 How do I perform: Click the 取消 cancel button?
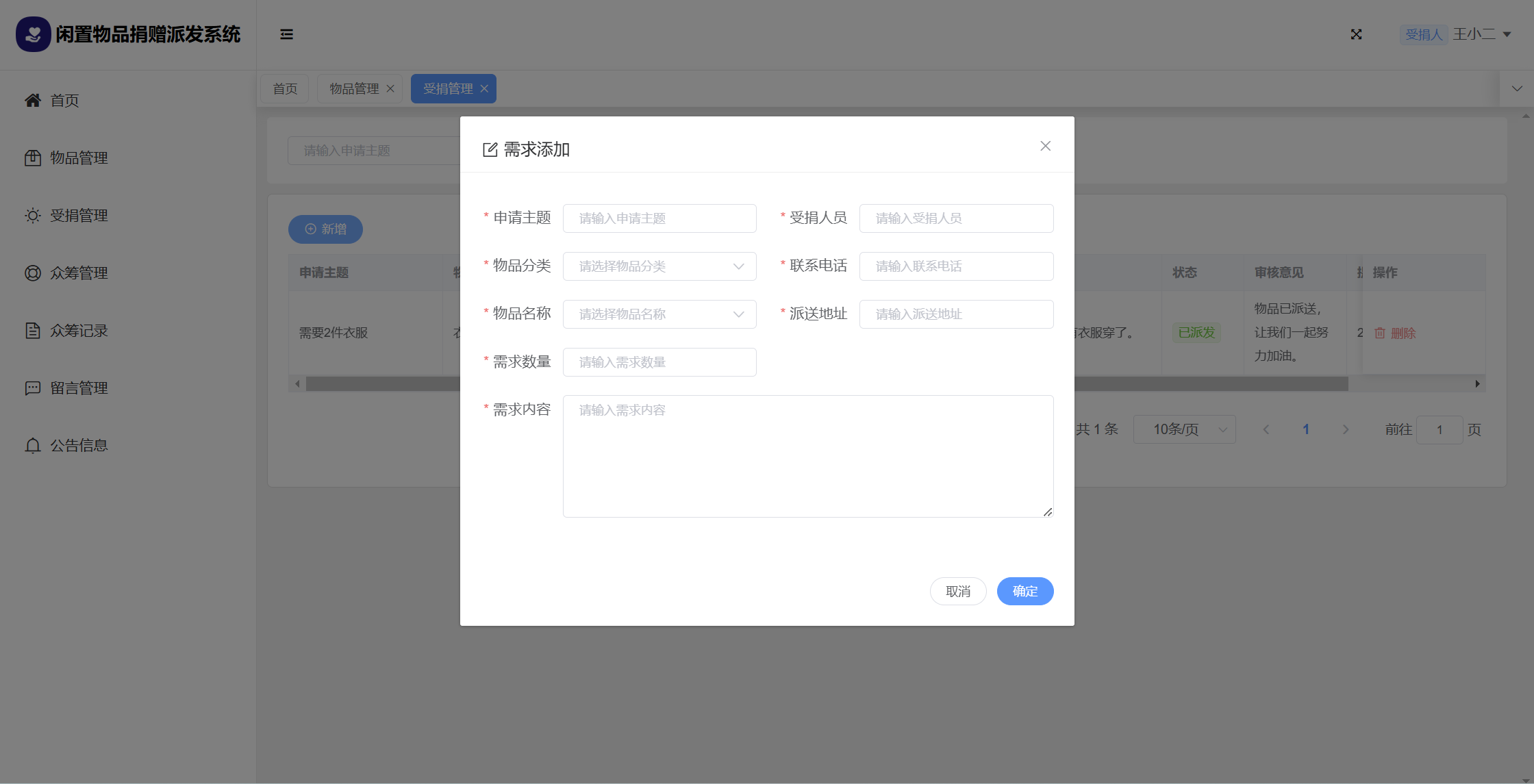(957, 591)
